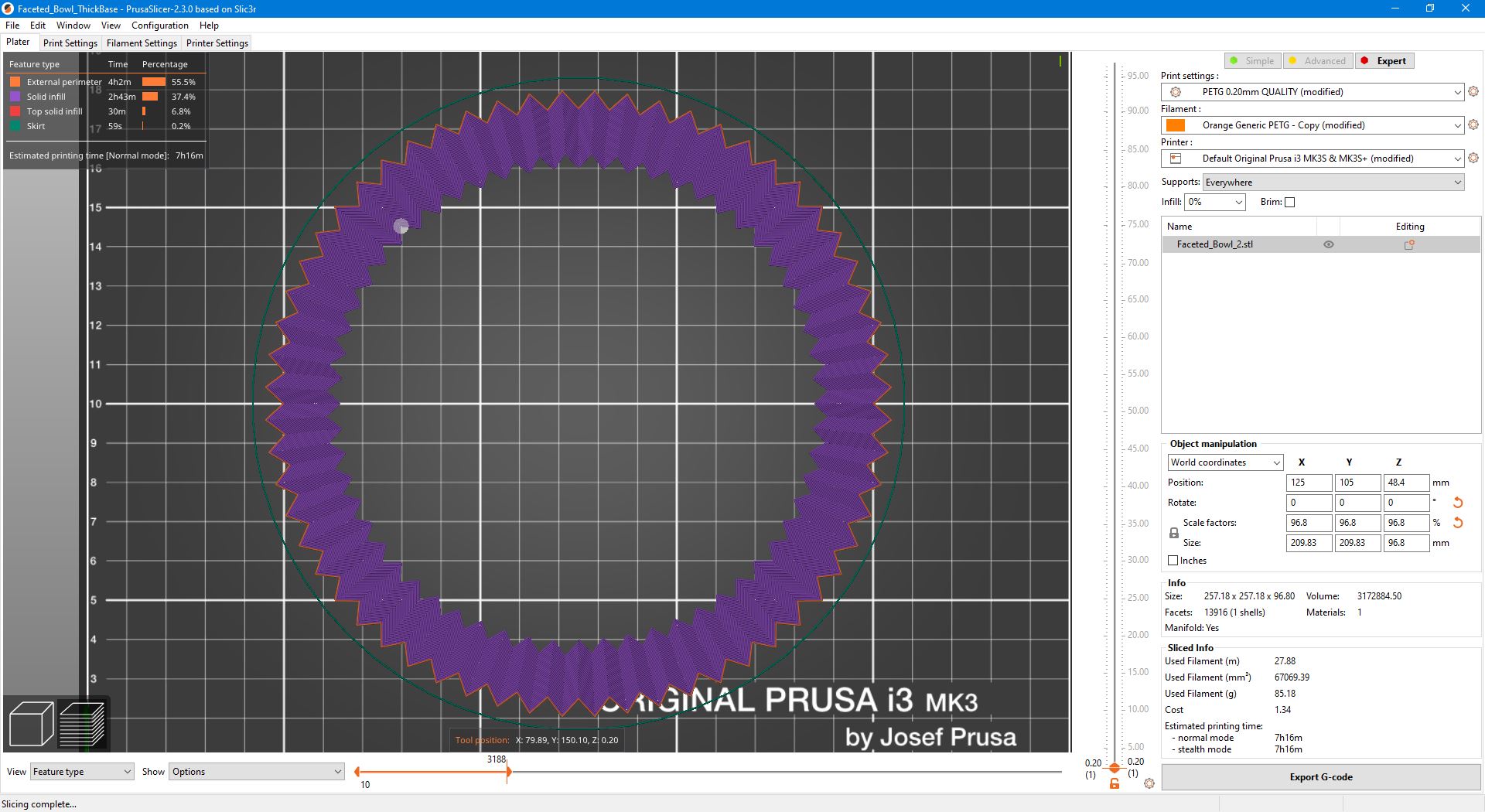Switch to Expert mode
Screen dimensions: 1485x812
1384,60
